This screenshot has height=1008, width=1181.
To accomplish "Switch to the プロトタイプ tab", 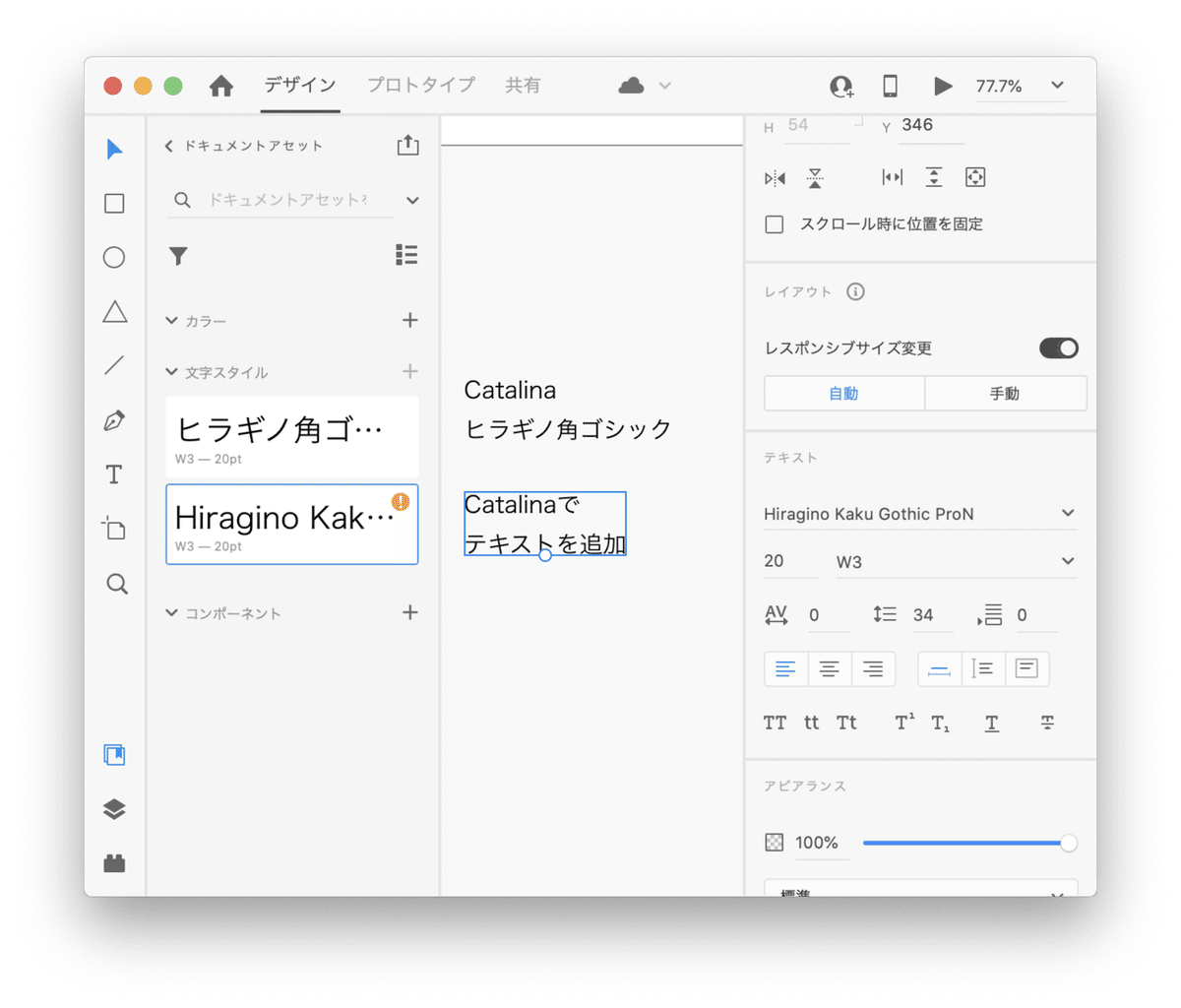I will pyautogui.click(x=421, y=86).
